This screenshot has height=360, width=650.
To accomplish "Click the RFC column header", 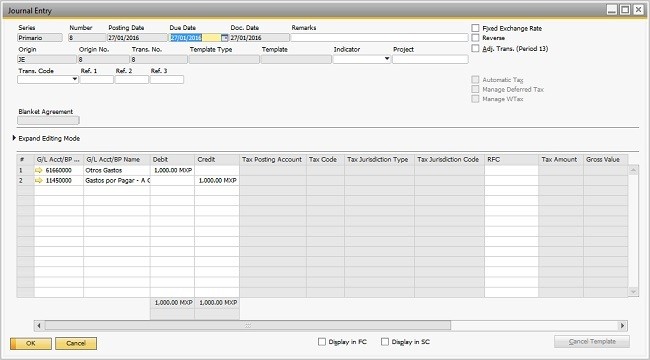I will tap(512, 160).
